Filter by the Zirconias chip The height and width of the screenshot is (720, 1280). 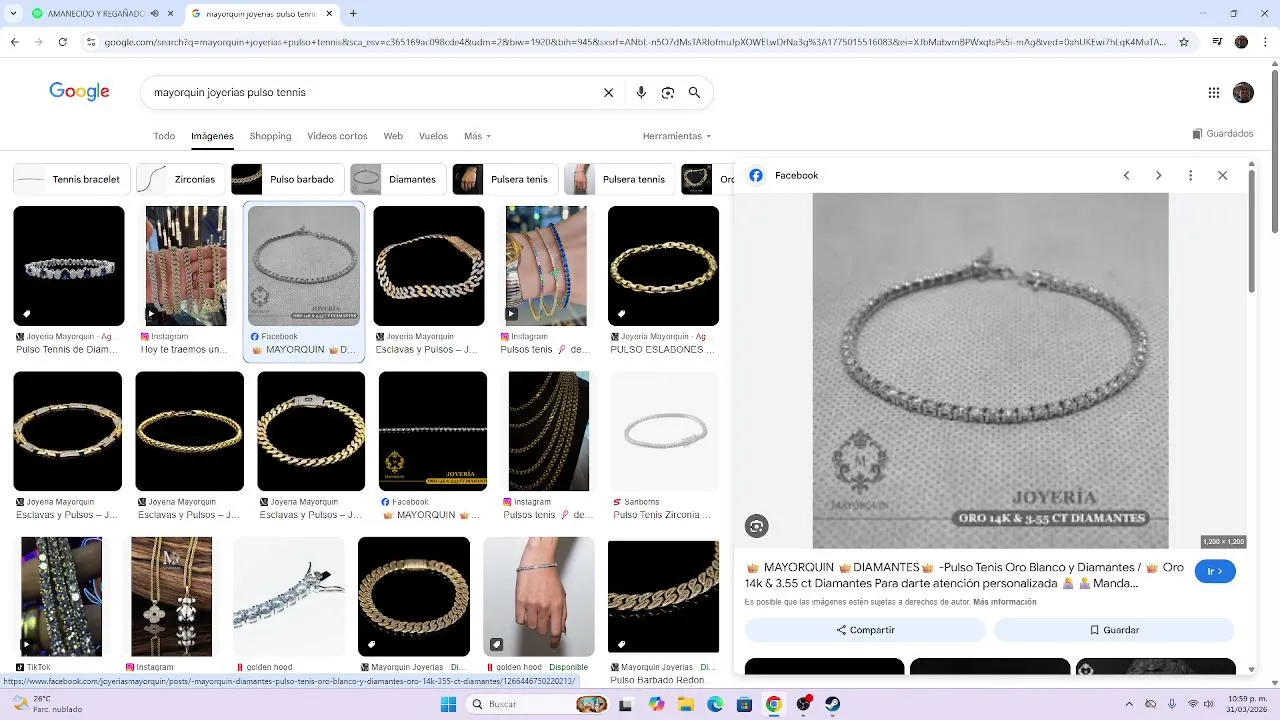(180, 179)
